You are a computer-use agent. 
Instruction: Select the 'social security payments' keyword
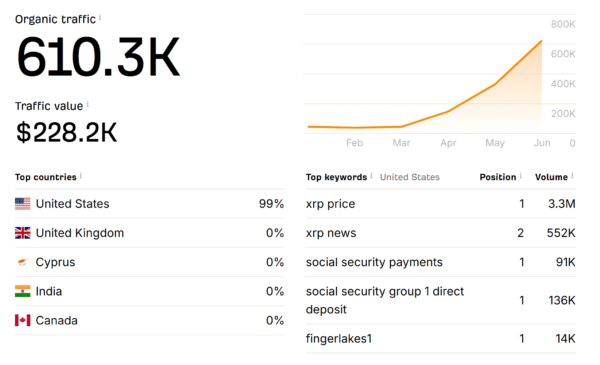(x=374, y=262)
